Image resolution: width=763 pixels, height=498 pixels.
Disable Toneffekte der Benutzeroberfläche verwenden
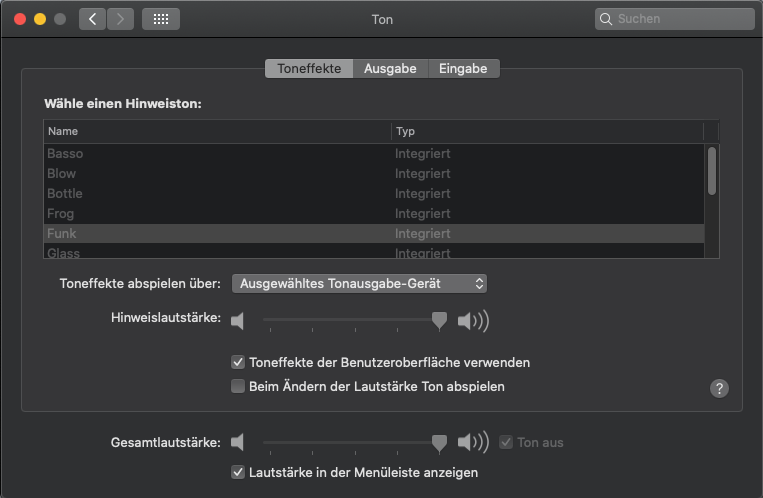238,362
